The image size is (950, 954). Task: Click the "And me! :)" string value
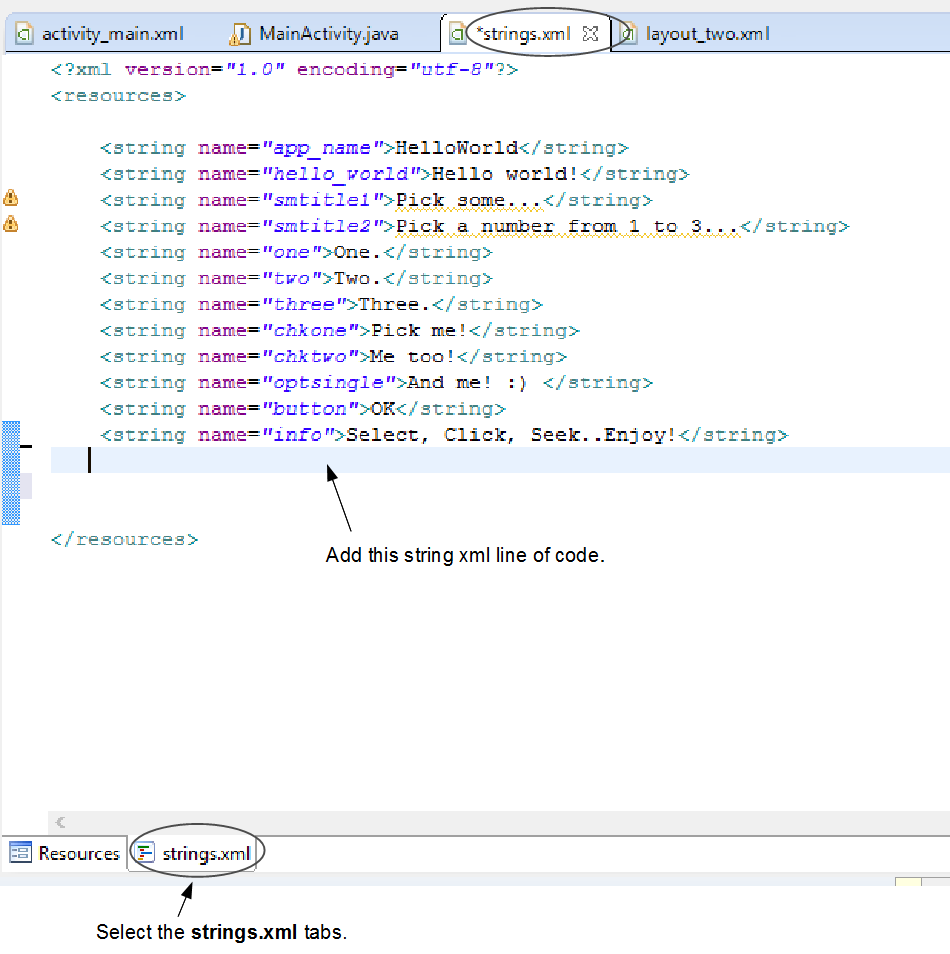(x=467, y=383)
